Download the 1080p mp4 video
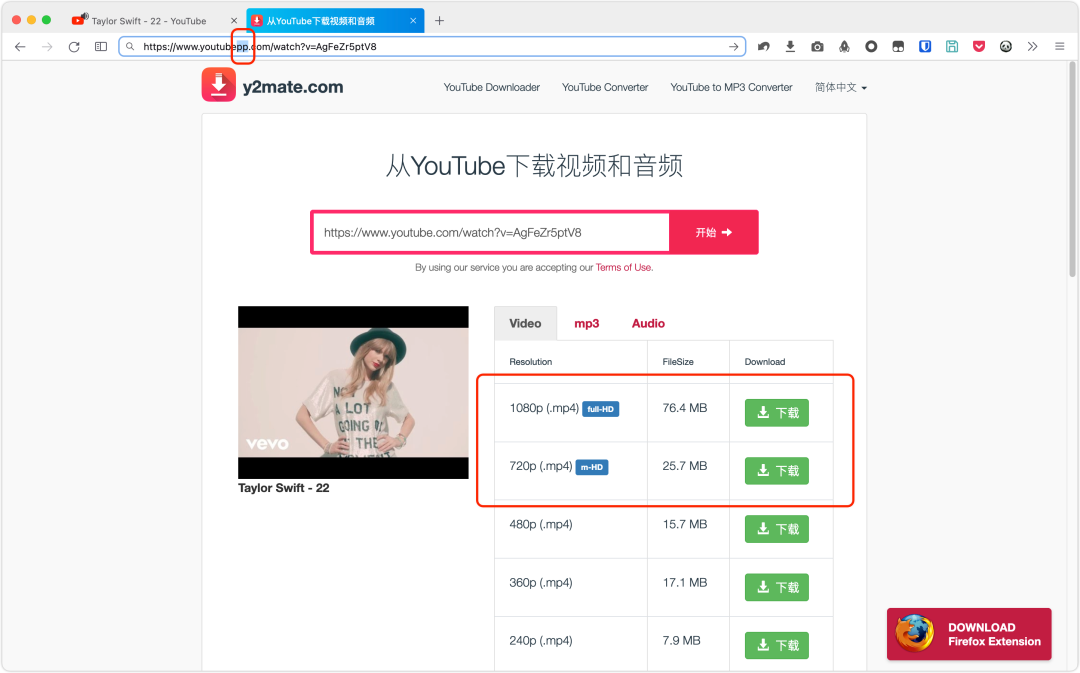This screenshot has width=1080, height=673. [776, 413]
